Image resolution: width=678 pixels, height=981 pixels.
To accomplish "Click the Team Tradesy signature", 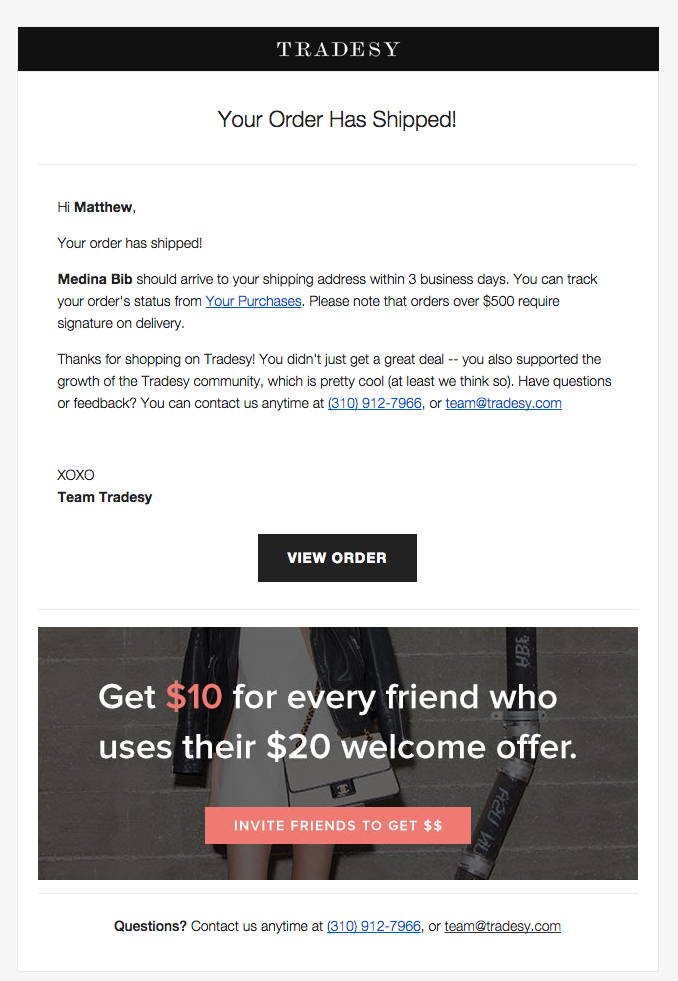I will pyautogui.click(x=104, y=497).
